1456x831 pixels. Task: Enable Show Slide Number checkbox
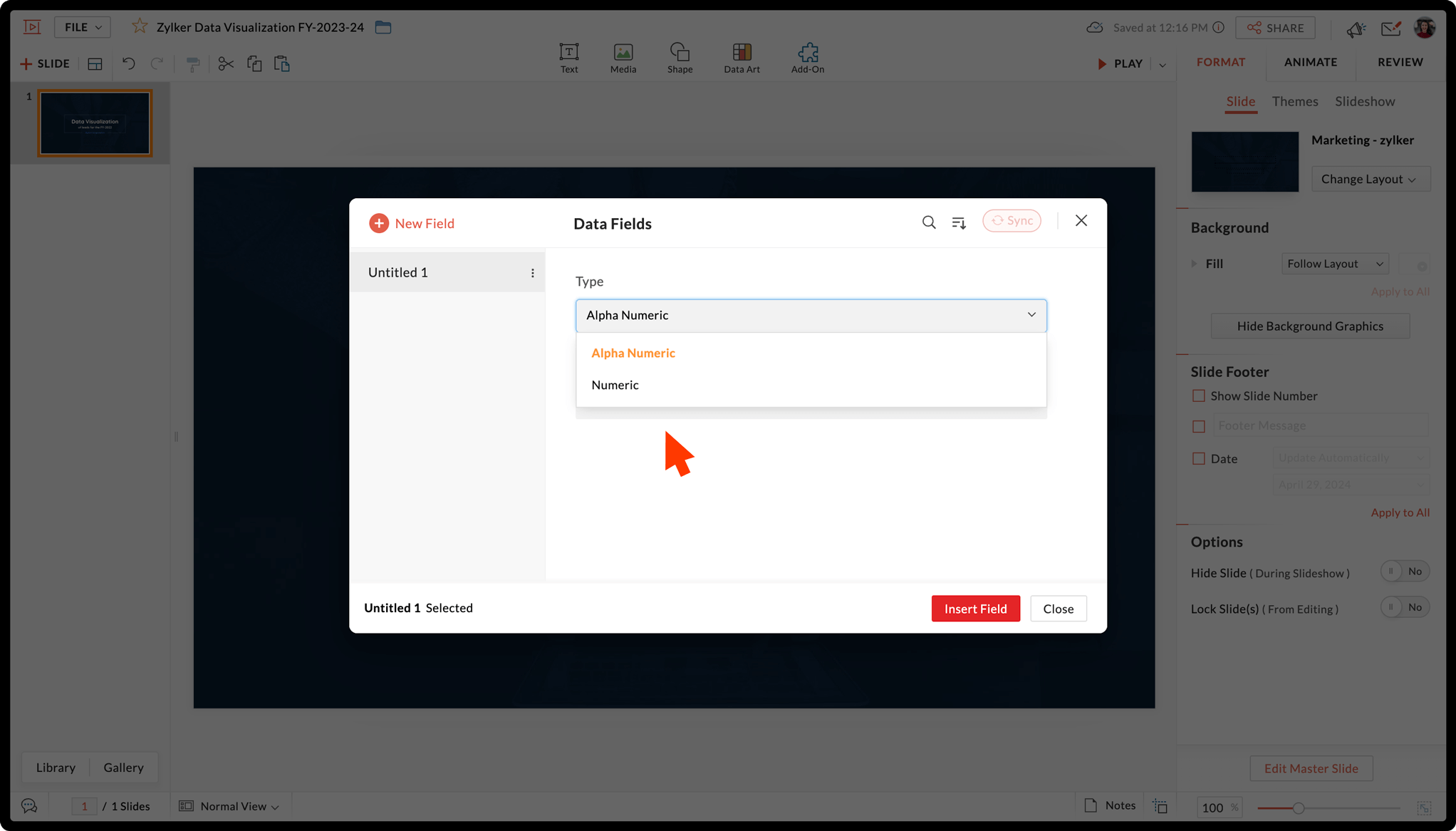pos(1199,396)
